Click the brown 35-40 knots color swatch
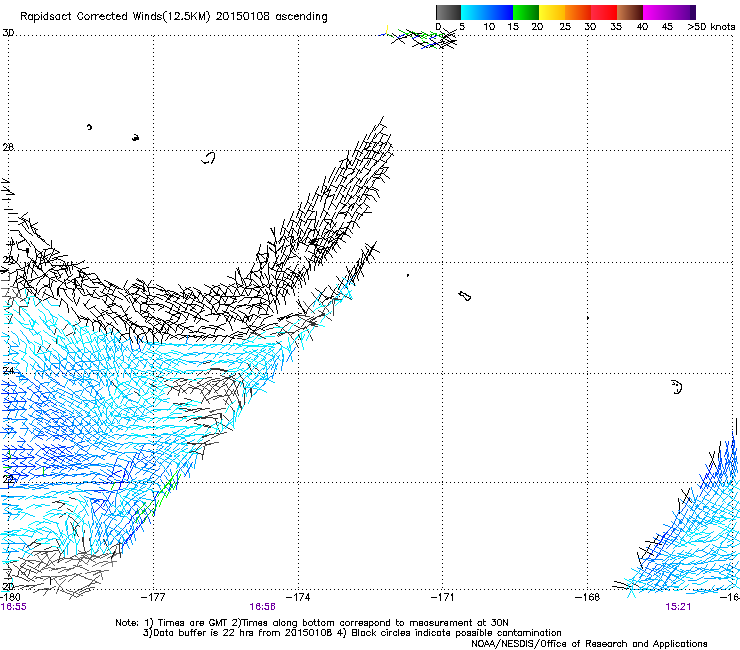The image size is (740, 650). click(630, 12)
